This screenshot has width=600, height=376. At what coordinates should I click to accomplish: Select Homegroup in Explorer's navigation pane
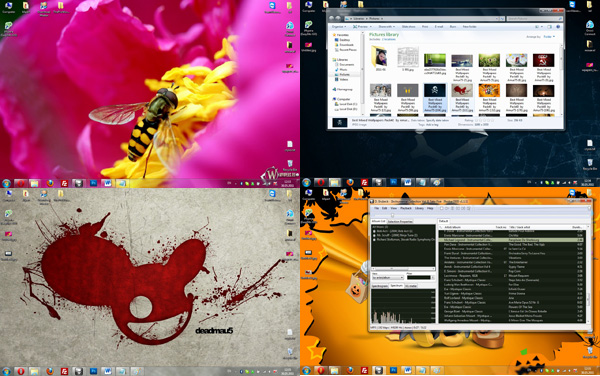tap(344, 90)
